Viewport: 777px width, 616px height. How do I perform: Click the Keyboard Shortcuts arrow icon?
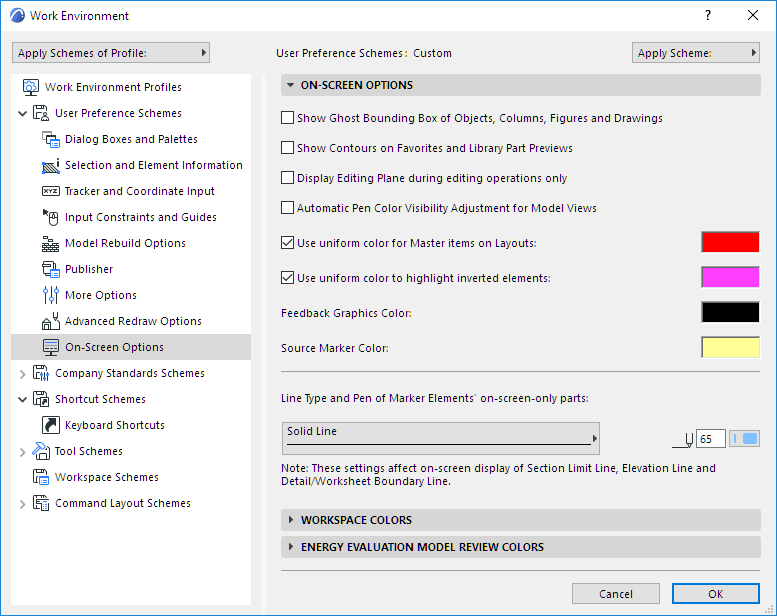point(51,425)
